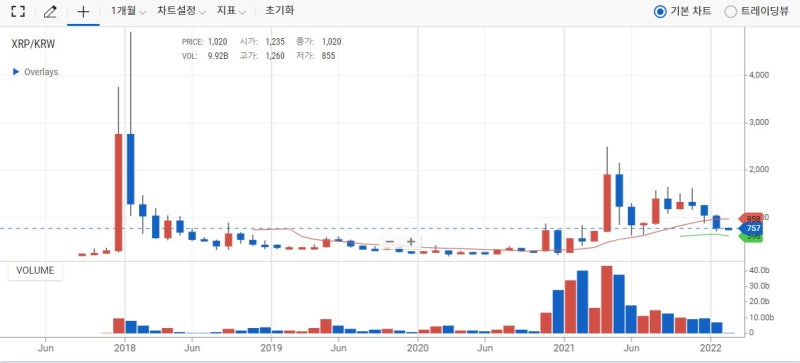Click the 저가 855 value

329,56
